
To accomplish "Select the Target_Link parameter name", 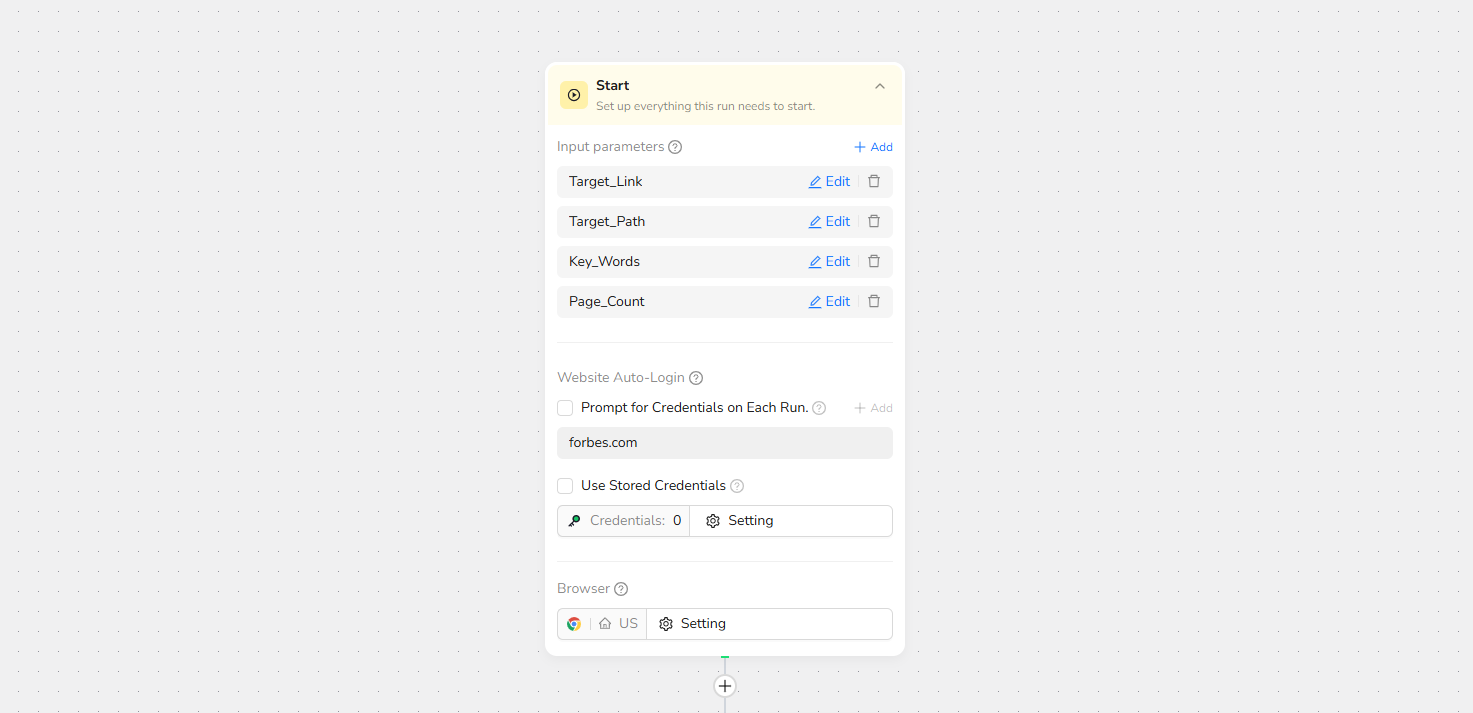I will tap(606, 182).
